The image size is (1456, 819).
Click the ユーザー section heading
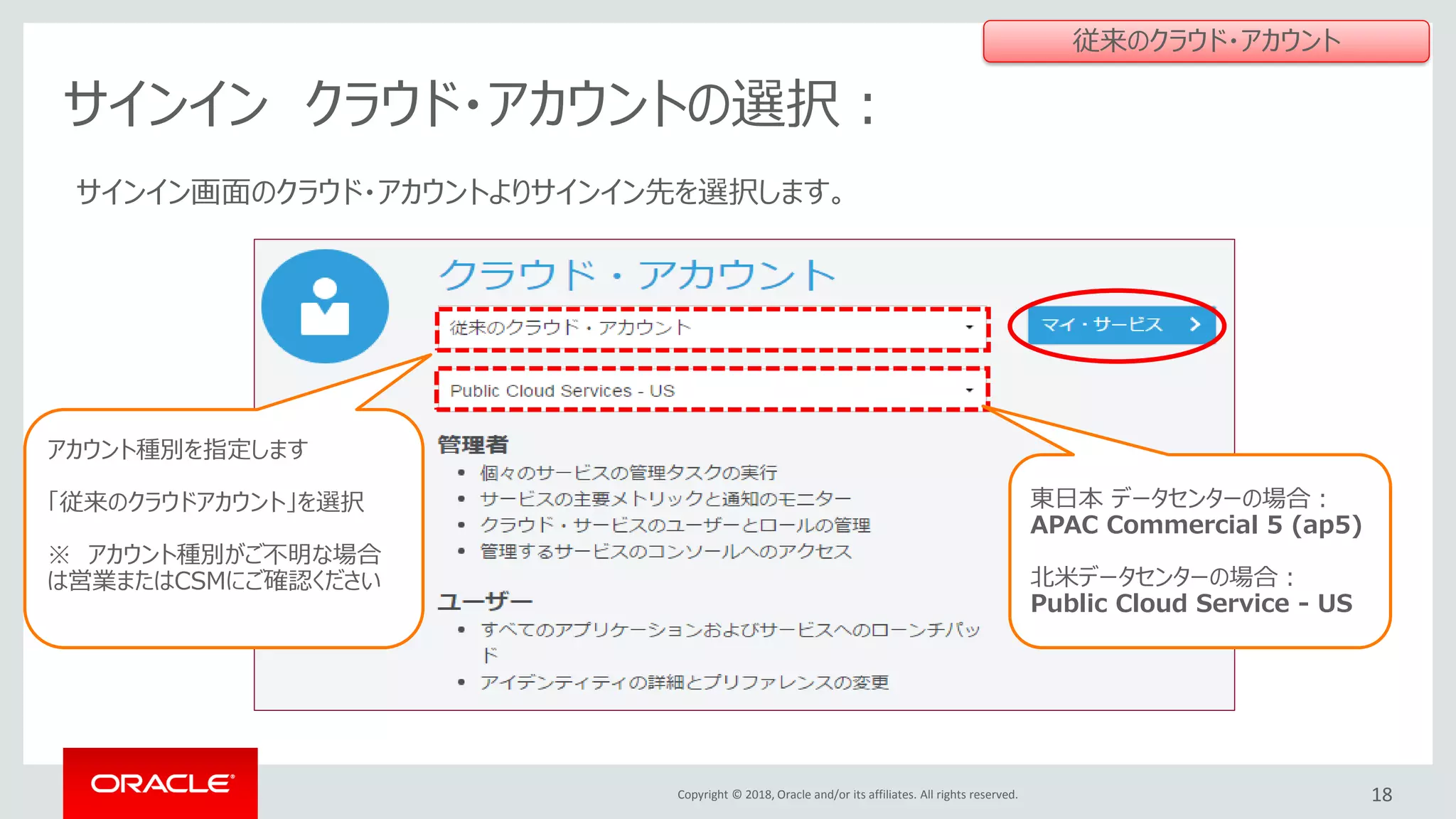coord(485,601)
